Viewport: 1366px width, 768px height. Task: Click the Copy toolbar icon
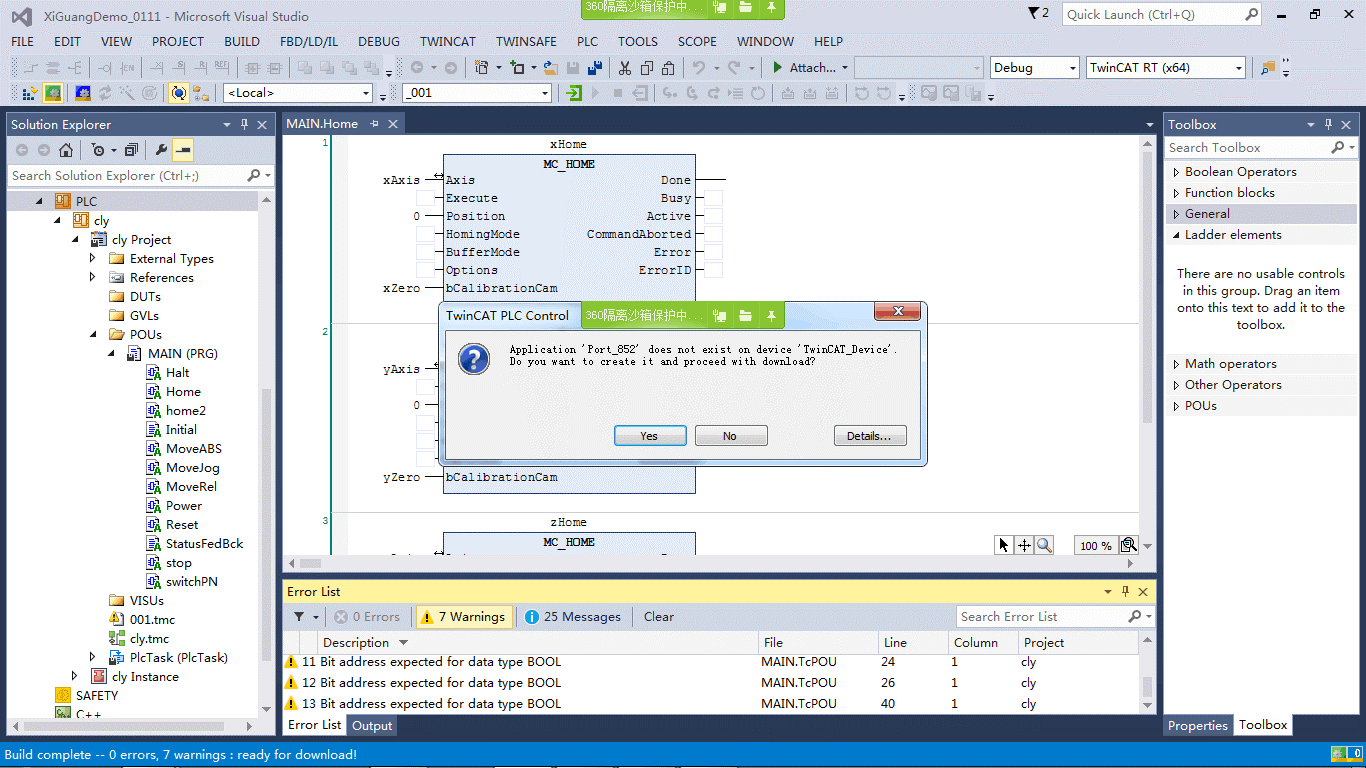tap(647, 68)
